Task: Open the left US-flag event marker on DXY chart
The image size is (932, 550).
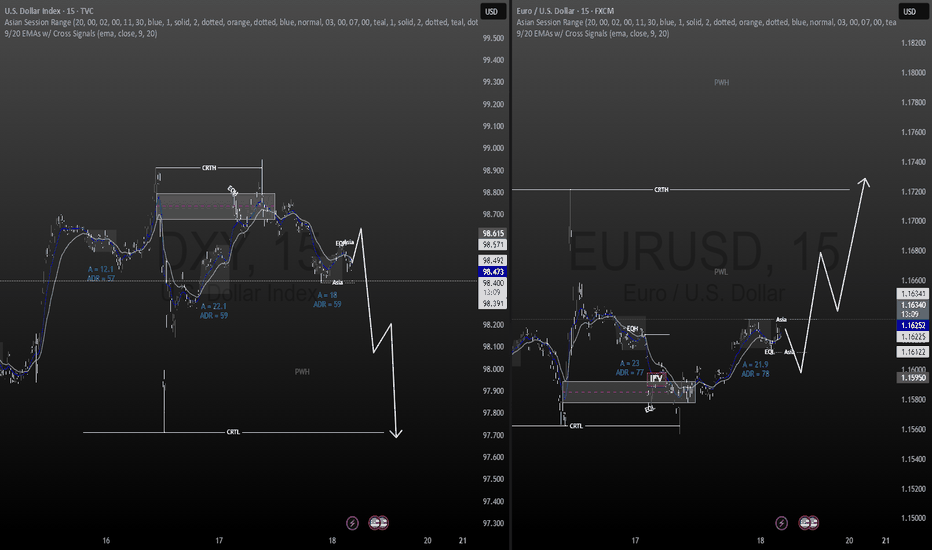Action: (x=375, y=523)
